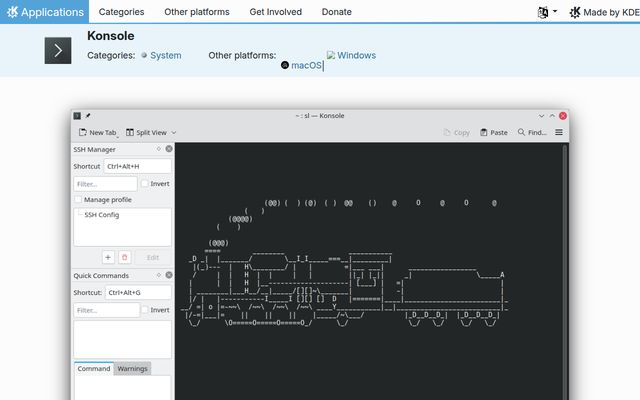
Task: Float the Quick Commands panel
Action: (x=159, y=275)
